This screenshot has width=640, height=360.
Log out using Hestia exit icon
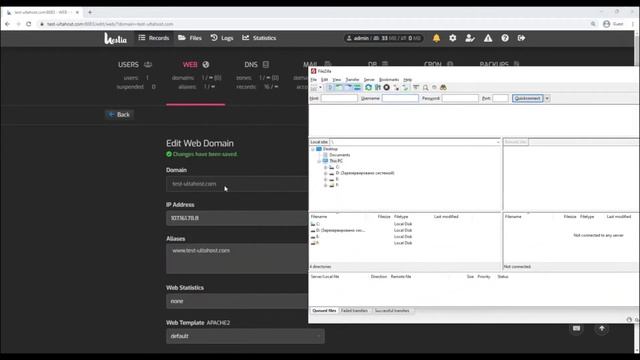(x=521, y=38)
